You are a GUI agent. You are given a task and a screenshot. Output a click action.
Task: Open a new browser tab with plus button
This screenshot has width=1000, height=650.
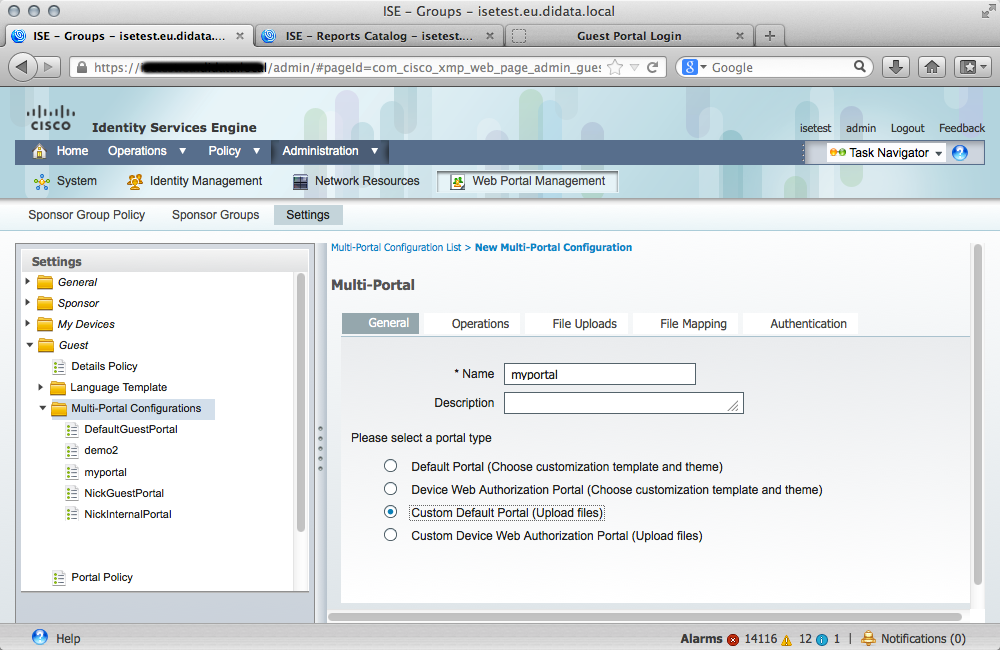(770, 36)
